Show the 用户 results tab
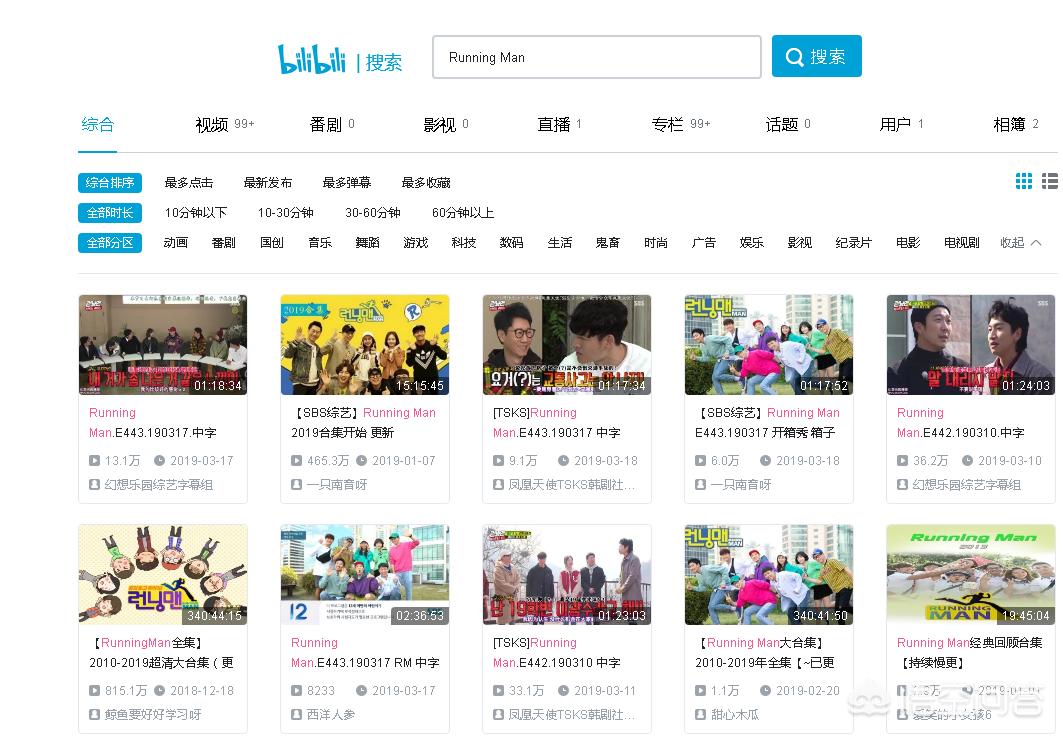Viewport: 1063px width, 736px height. [901, 125]
